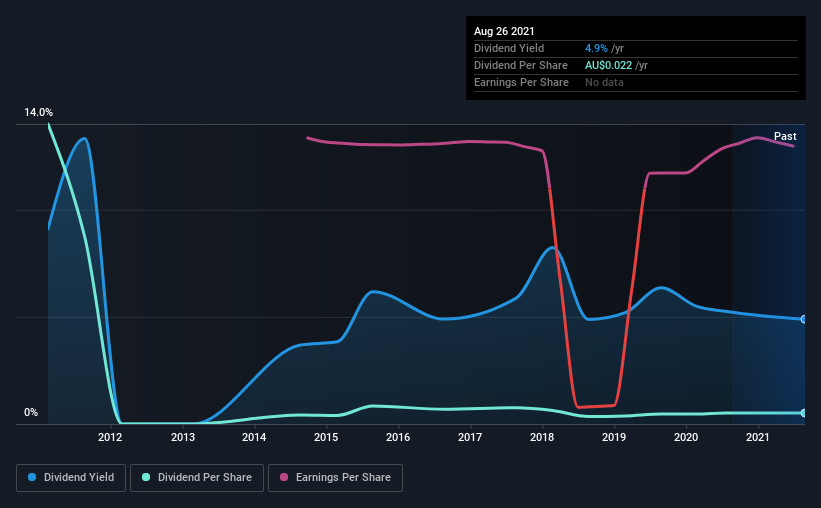The height and width of the screenshot is (508, 821).
Task: Select the 2018 tick on the x-axis
Action: click(x=542, y=437)
